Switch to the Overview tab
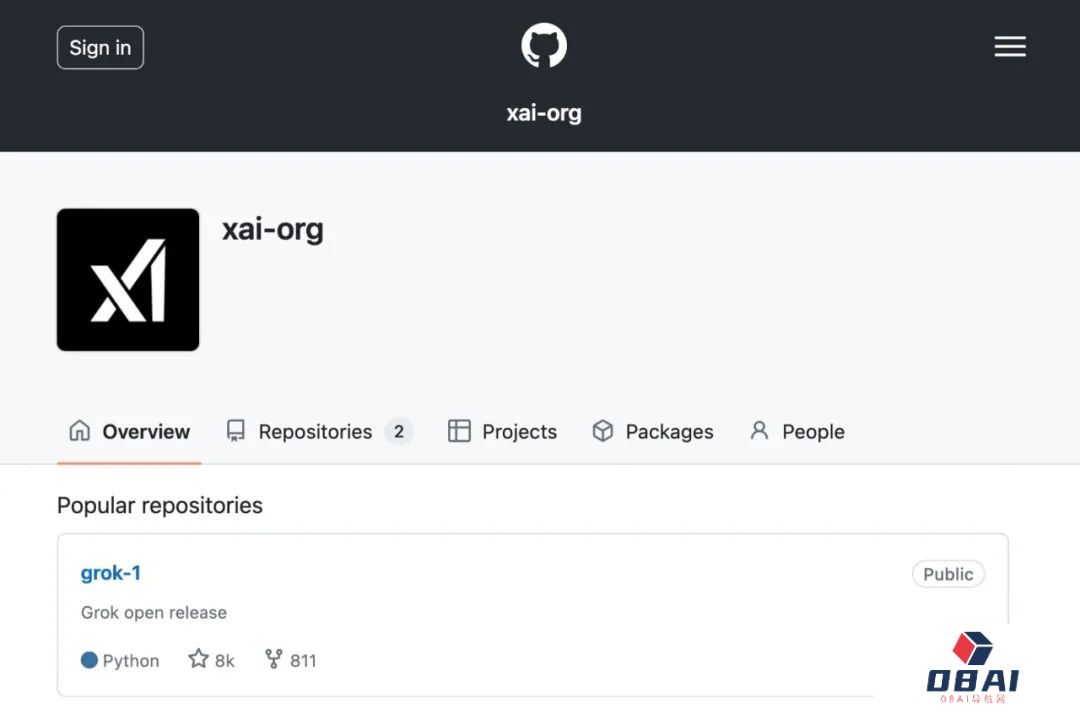This screenshot has height=714, width=1080. (146, 432)
